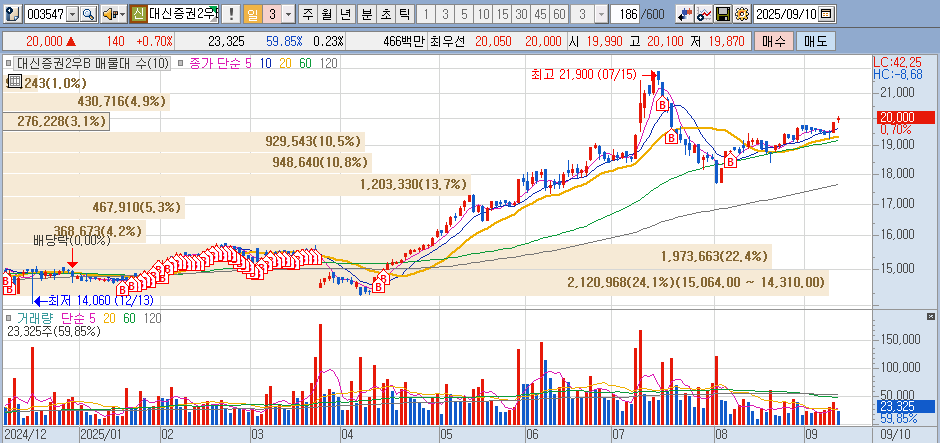Screen dimensions: 940x443
Task: Click the volume profile bar 430,716(4.9%)
Action: tap(86, 101)
